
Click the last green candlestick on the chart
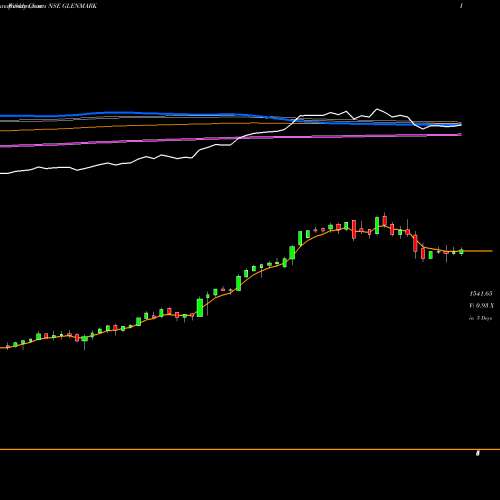461,252
